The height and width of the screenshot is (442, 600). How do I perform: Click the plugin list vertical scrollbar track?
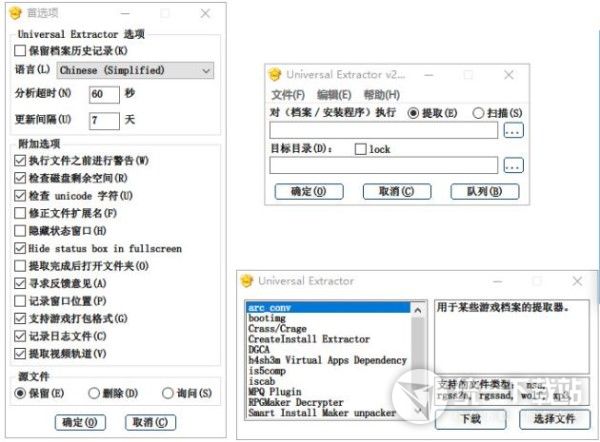tap(418, 360)
